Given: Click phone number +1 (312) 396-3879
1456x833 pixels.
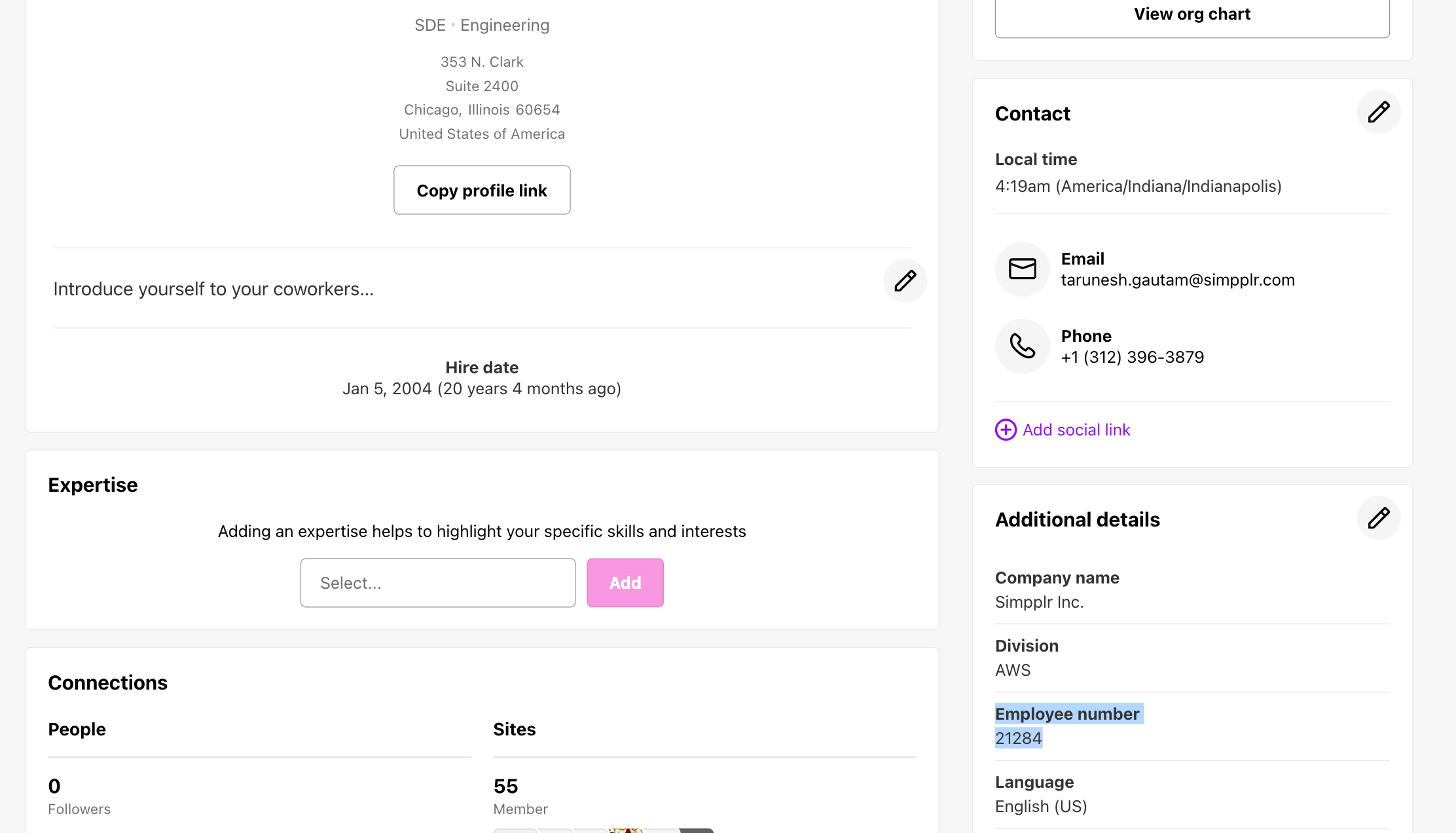Looking at the screenshot, I should click(x=1132, y=358).
